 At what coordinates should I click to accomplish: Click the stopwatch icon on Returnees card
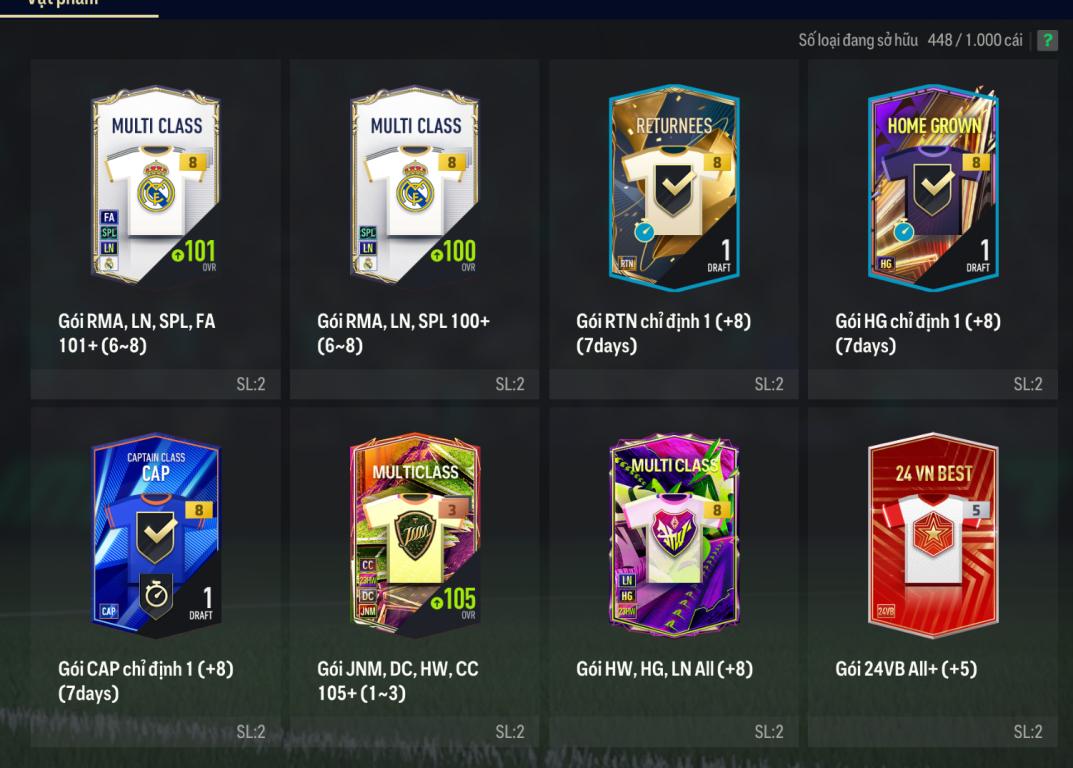[644, 231]
